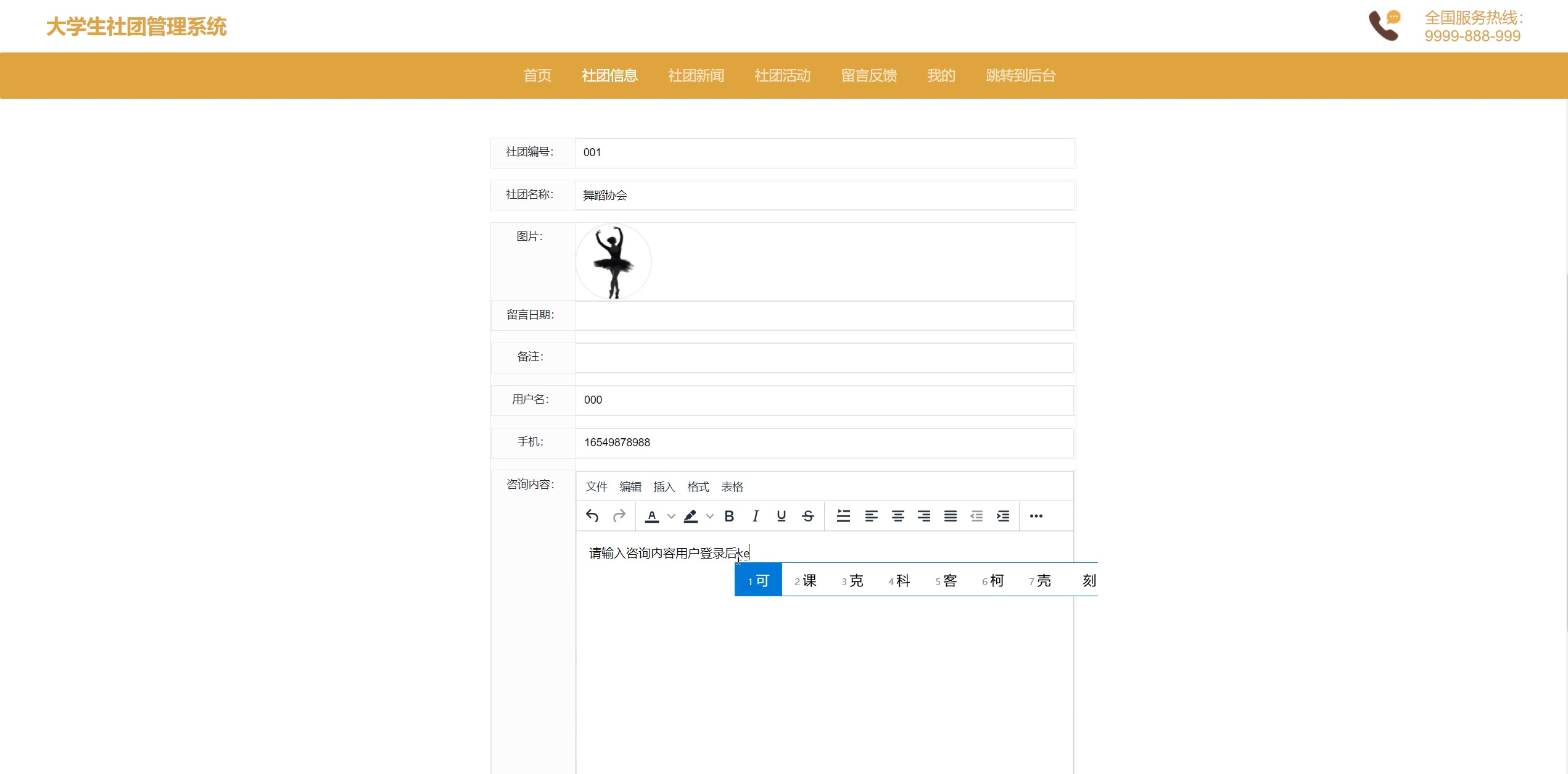
Task: Toggle underline formatting in editor
Action: pyautogui.click(x=782, y=516)
